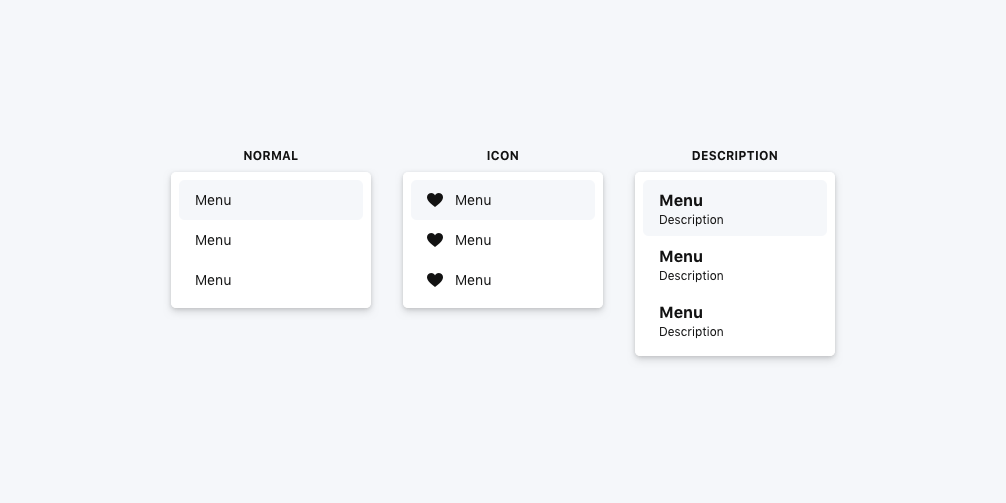Click the second bold Menu title under DESCRIPTION
The image size is (1006, 503).
tap(681, 256)
